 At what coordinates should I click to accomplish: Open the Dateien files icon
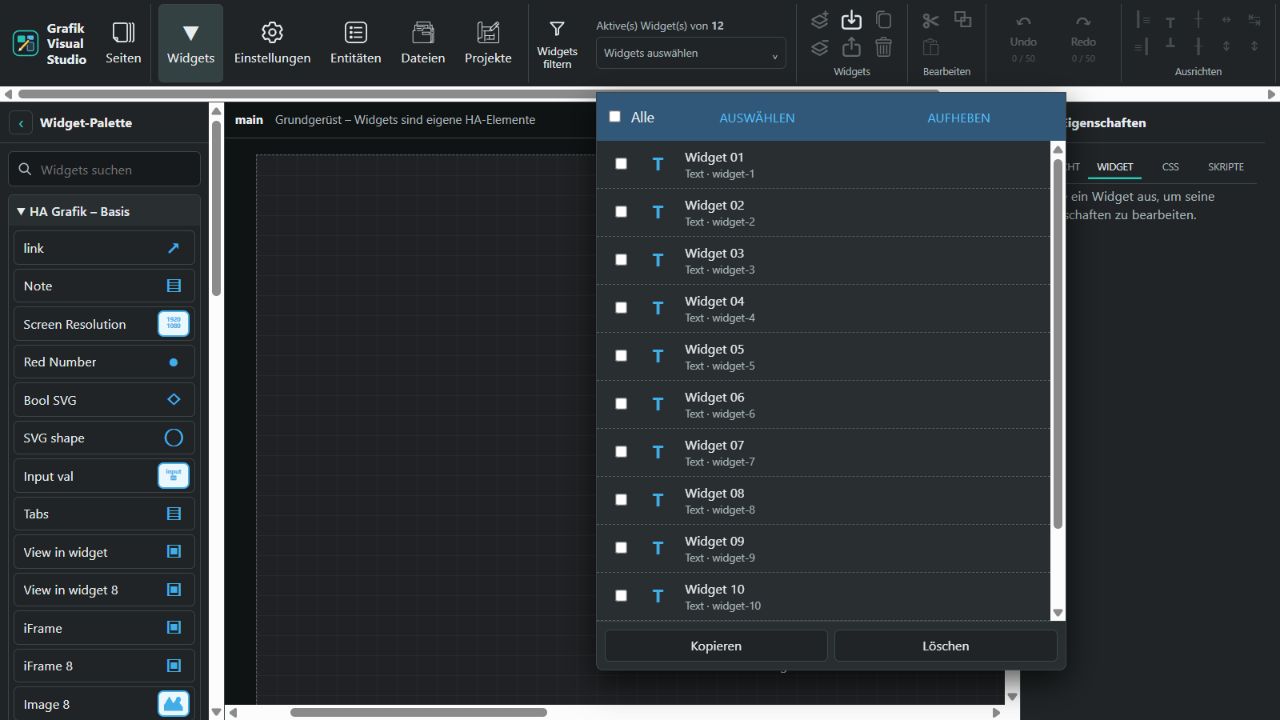point(423,32)
